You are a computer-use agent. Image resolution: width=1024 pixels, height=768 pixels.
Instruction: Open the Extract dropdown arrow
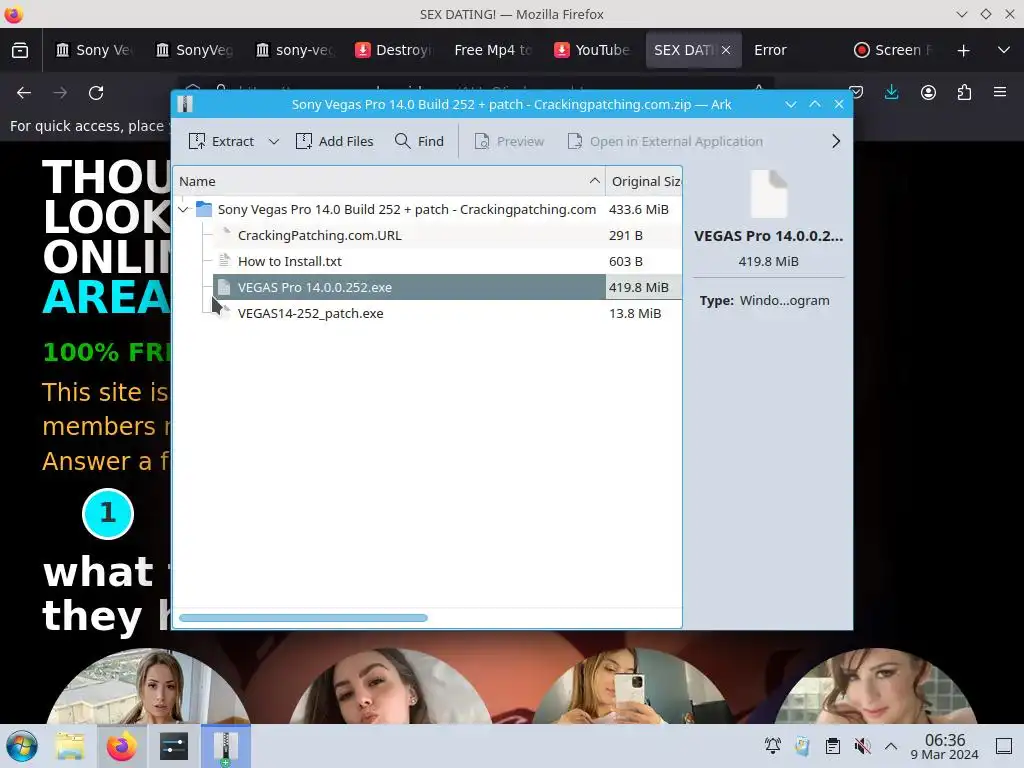click(x=274, y=141)
